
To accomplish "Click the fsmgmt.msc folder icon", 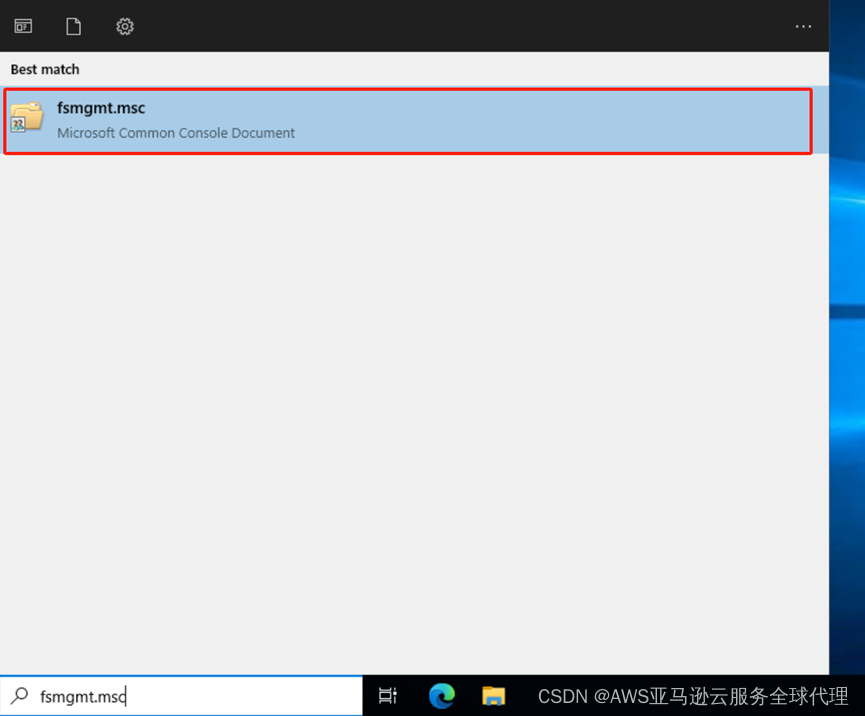I will click(26, 117).
